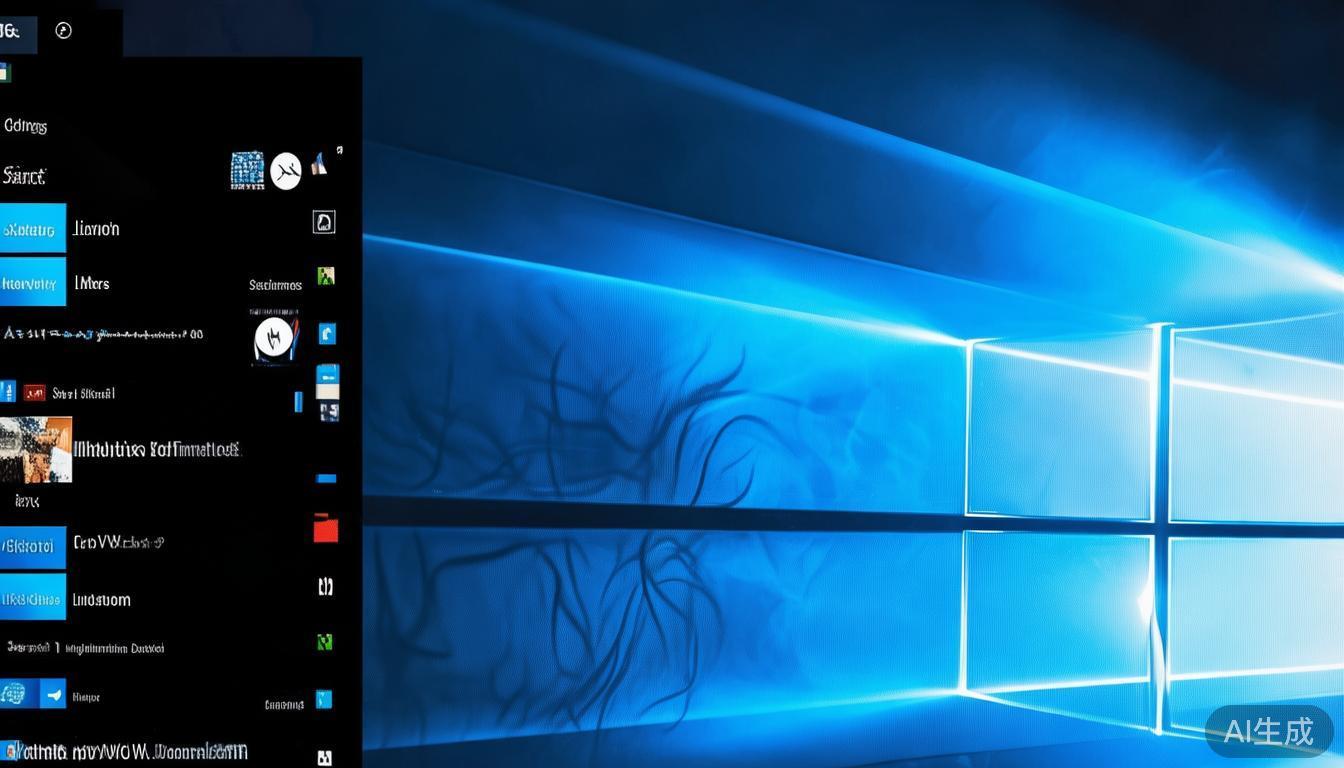
Task: Click the blue tile with the white arrow
Action: pos(53,693)
